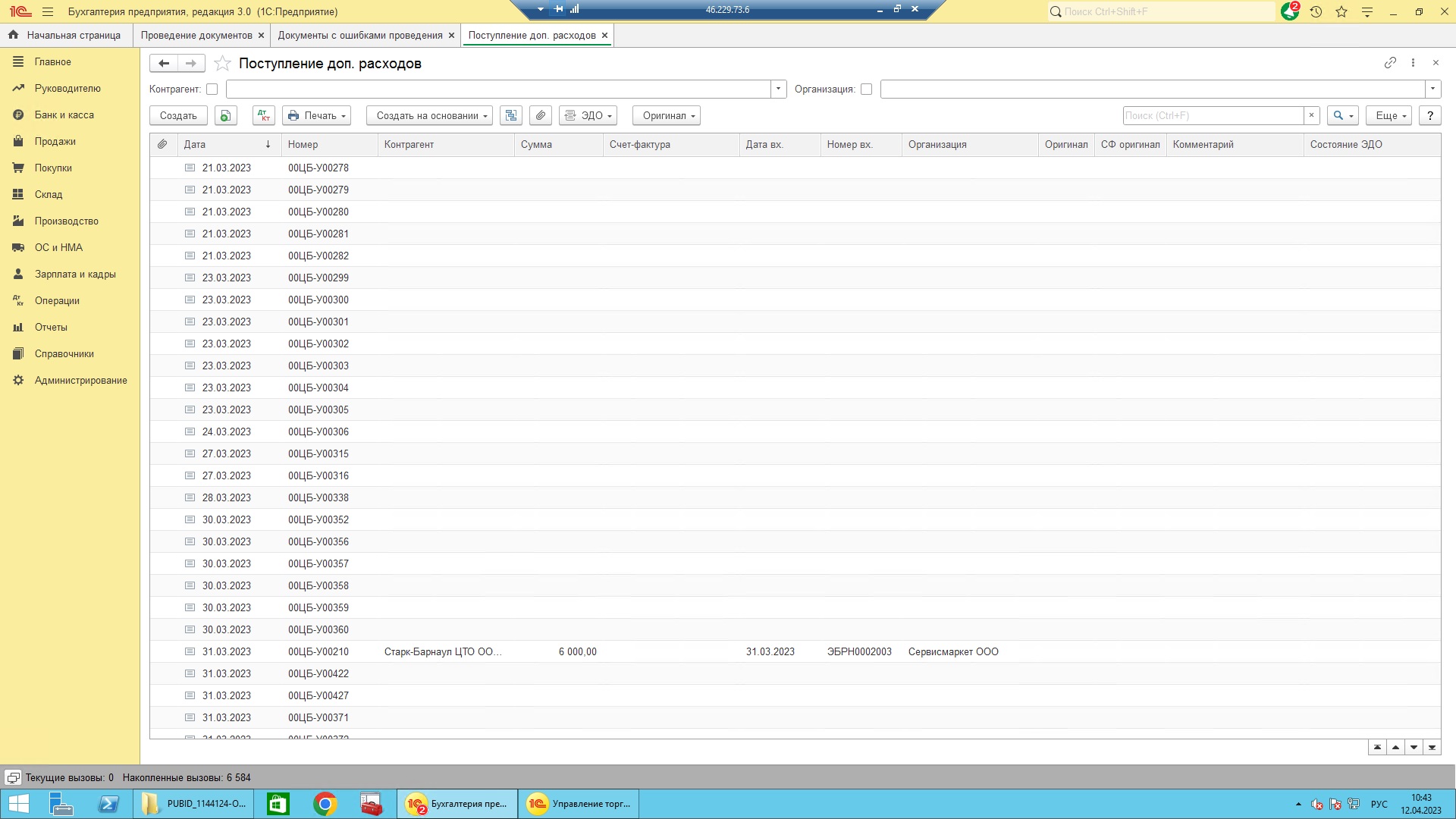Switch to Документы с ошибками проведения tab

pyautogui.click(x=359, y=35)
